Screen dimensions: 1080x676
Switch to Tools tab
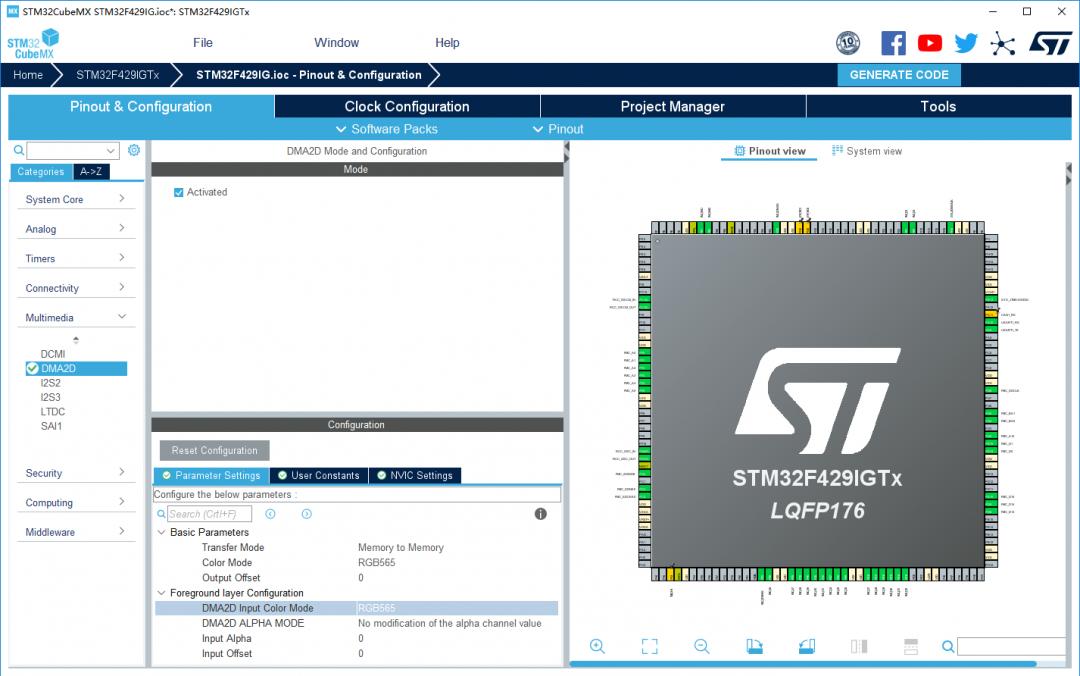[x=938, y=106]
